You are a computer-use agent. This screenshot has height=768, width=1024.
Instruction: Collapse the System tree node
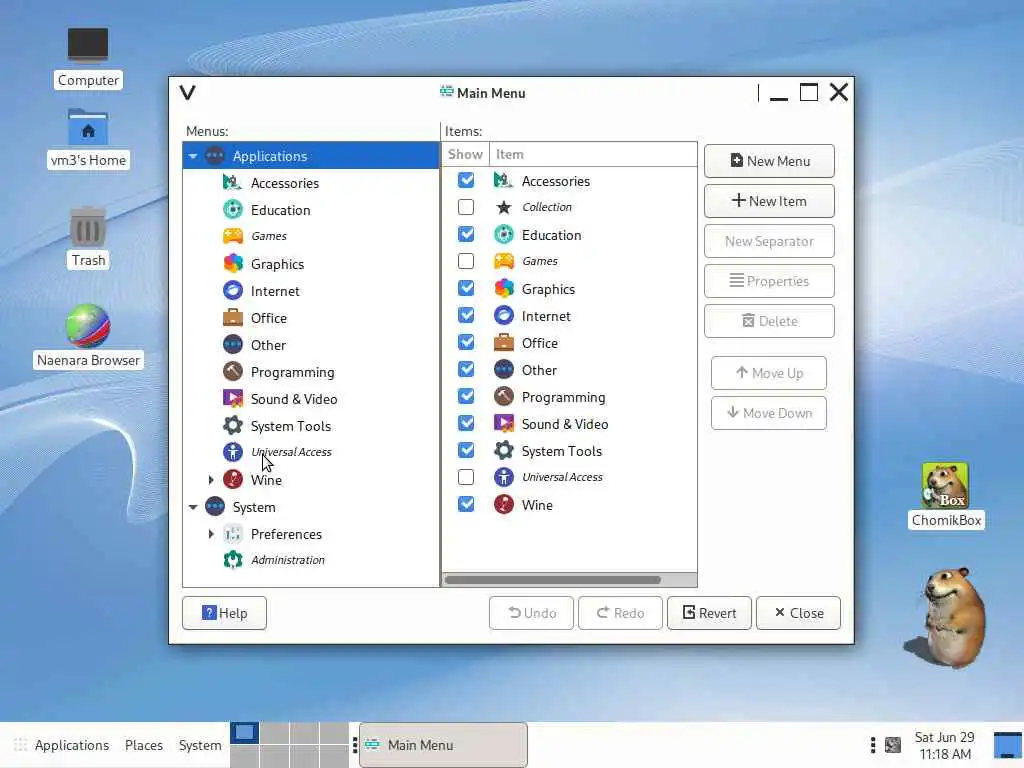[193, 507]
